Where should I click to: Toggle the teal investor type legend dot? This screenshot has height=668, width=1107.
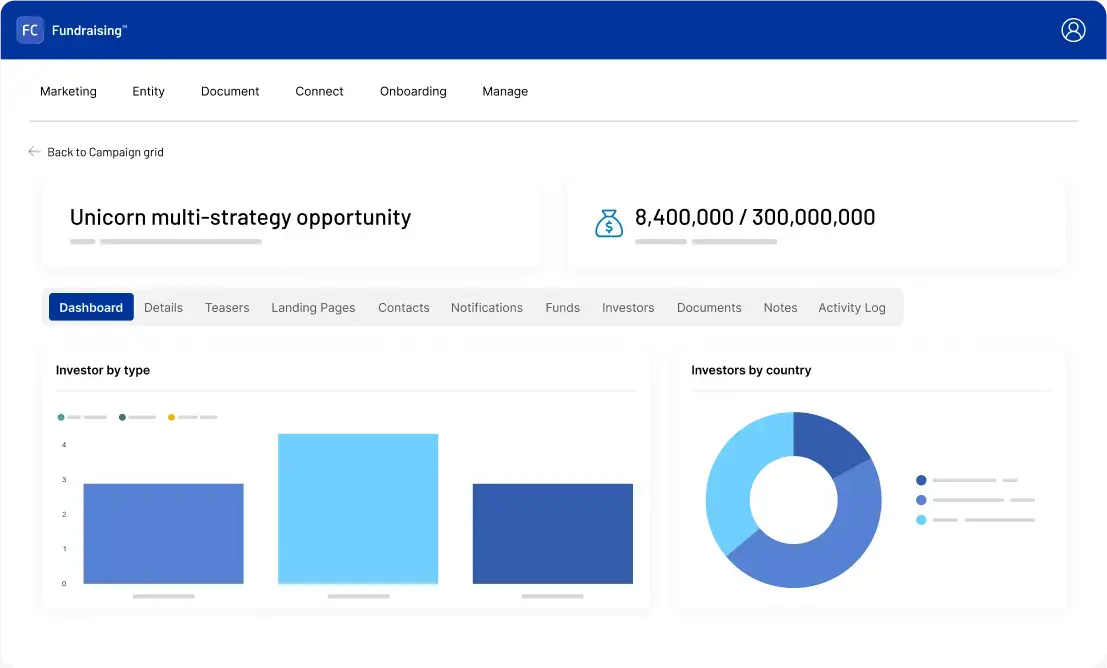[61, 417]
